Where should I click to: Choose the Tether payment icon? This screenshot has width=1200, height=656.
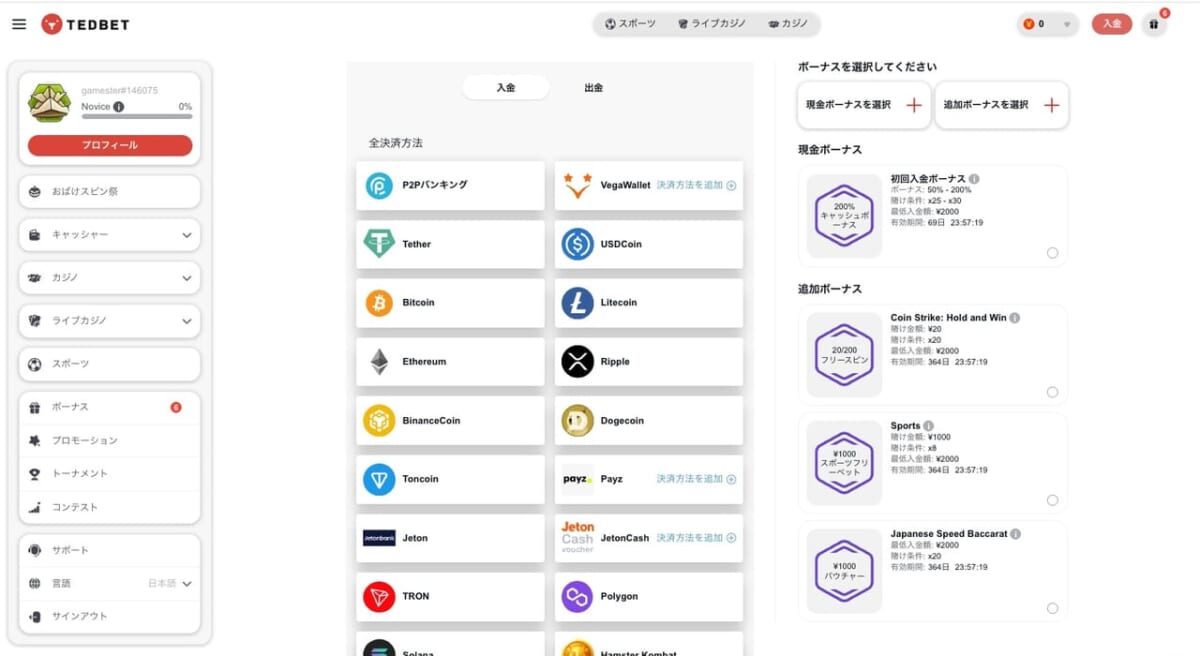click(x=379, y=244)
